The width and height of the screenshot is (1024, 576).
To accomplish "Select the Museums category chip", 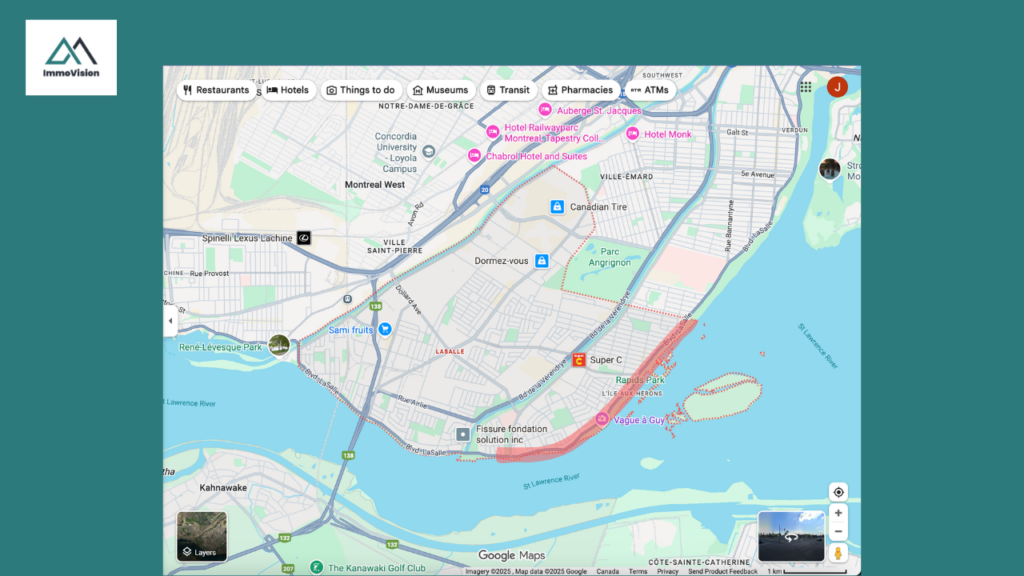I will pos(440,90).
